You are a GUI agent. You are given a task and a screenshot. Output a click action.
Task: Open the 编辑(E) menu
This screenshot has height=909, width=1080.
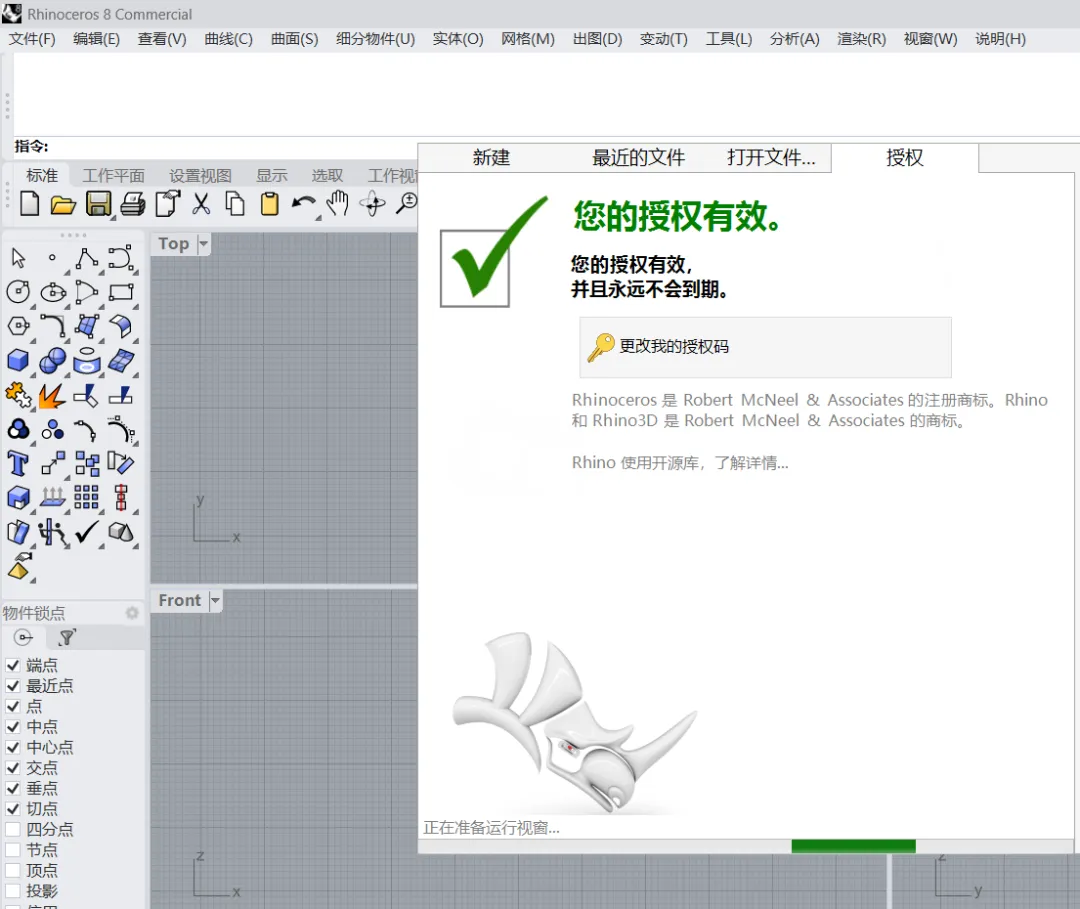click(x=96, y=39)
